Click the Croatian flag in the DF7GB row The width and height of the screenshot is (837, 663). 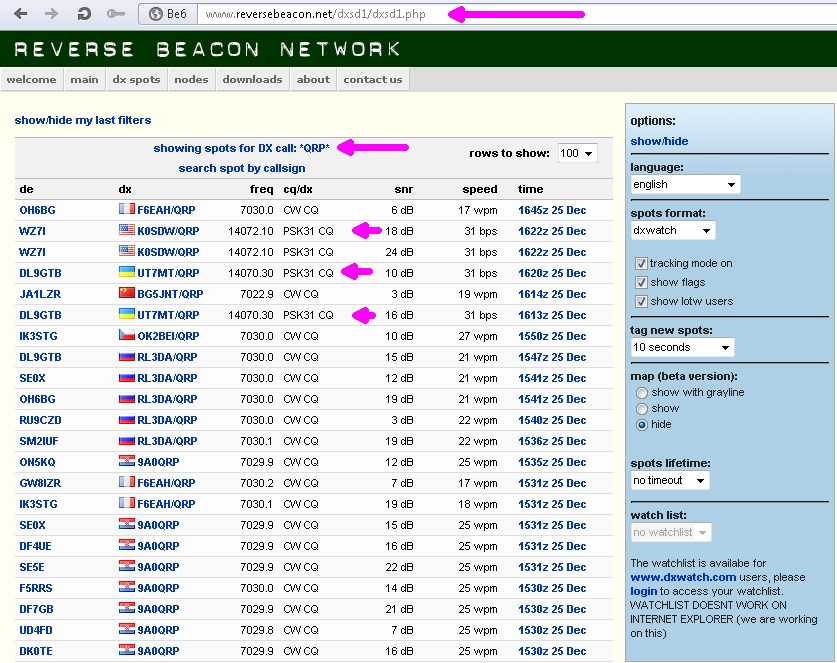point(127,608)
